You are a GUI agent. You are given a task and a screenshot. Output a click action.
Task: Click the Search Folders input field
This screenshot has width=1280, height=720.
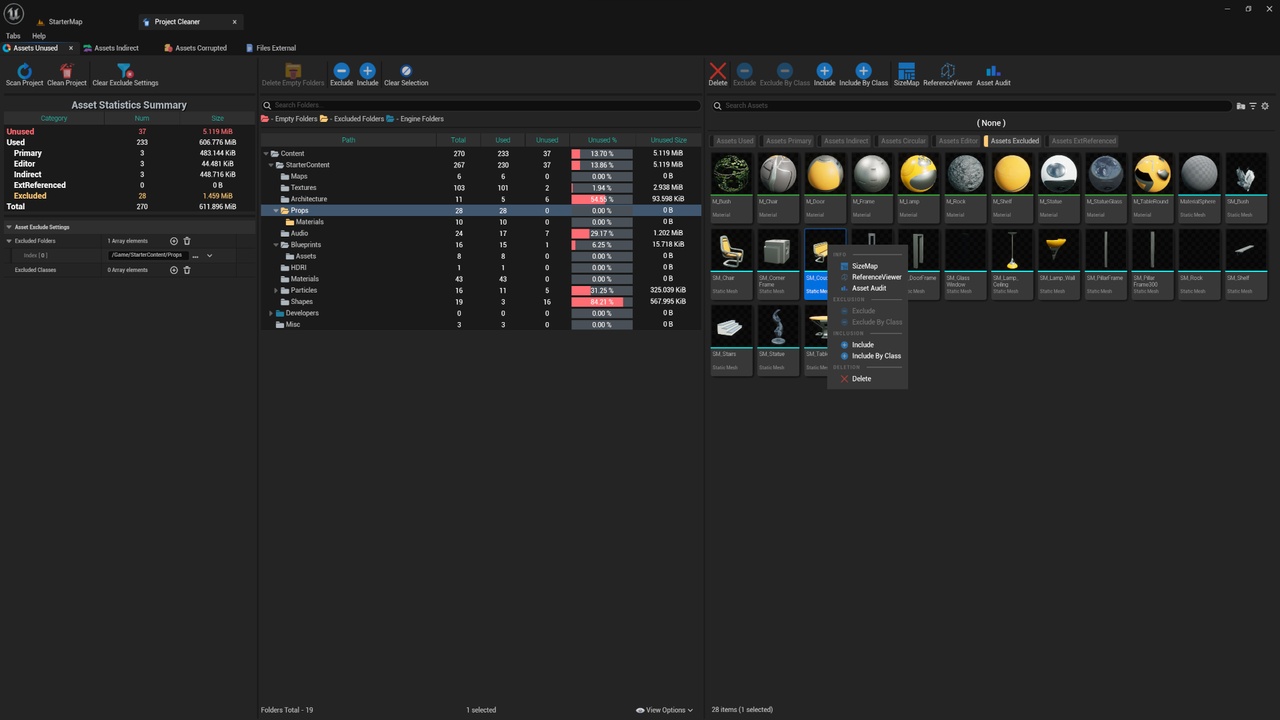pyautogui.click(x=480, y=105)
